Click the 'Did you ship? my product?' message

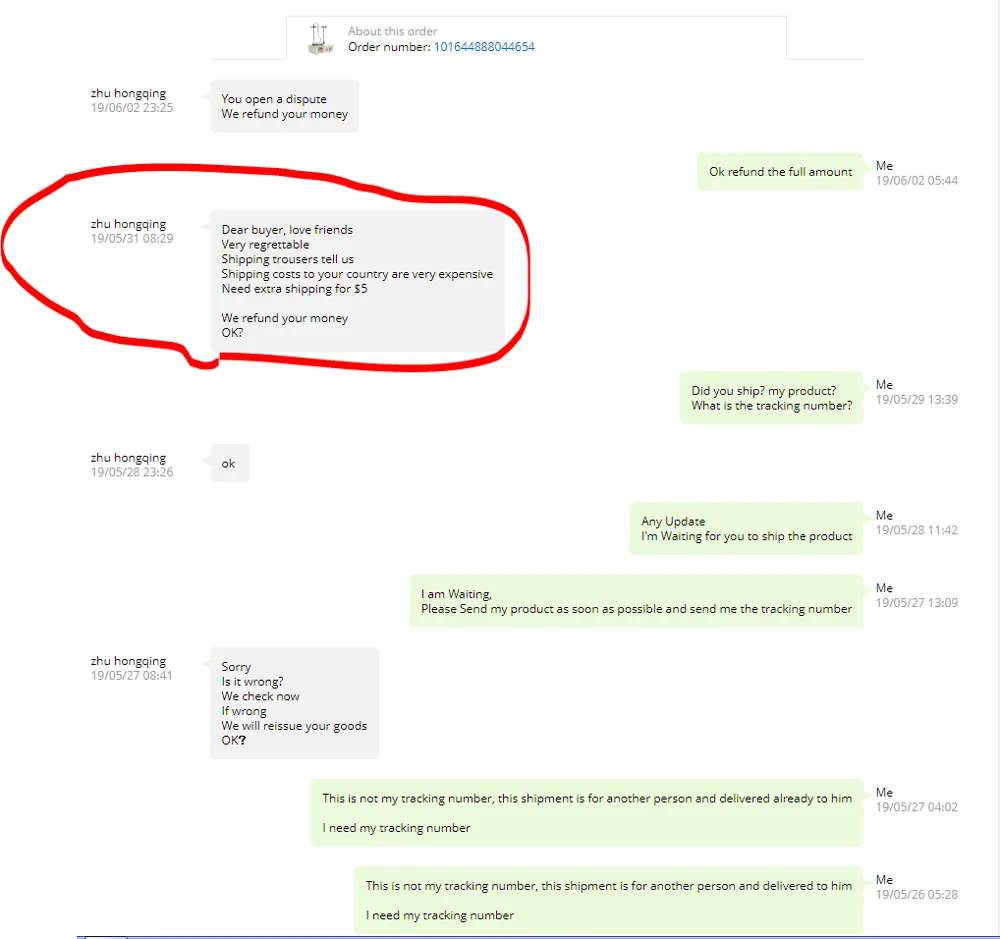point(771,398)
